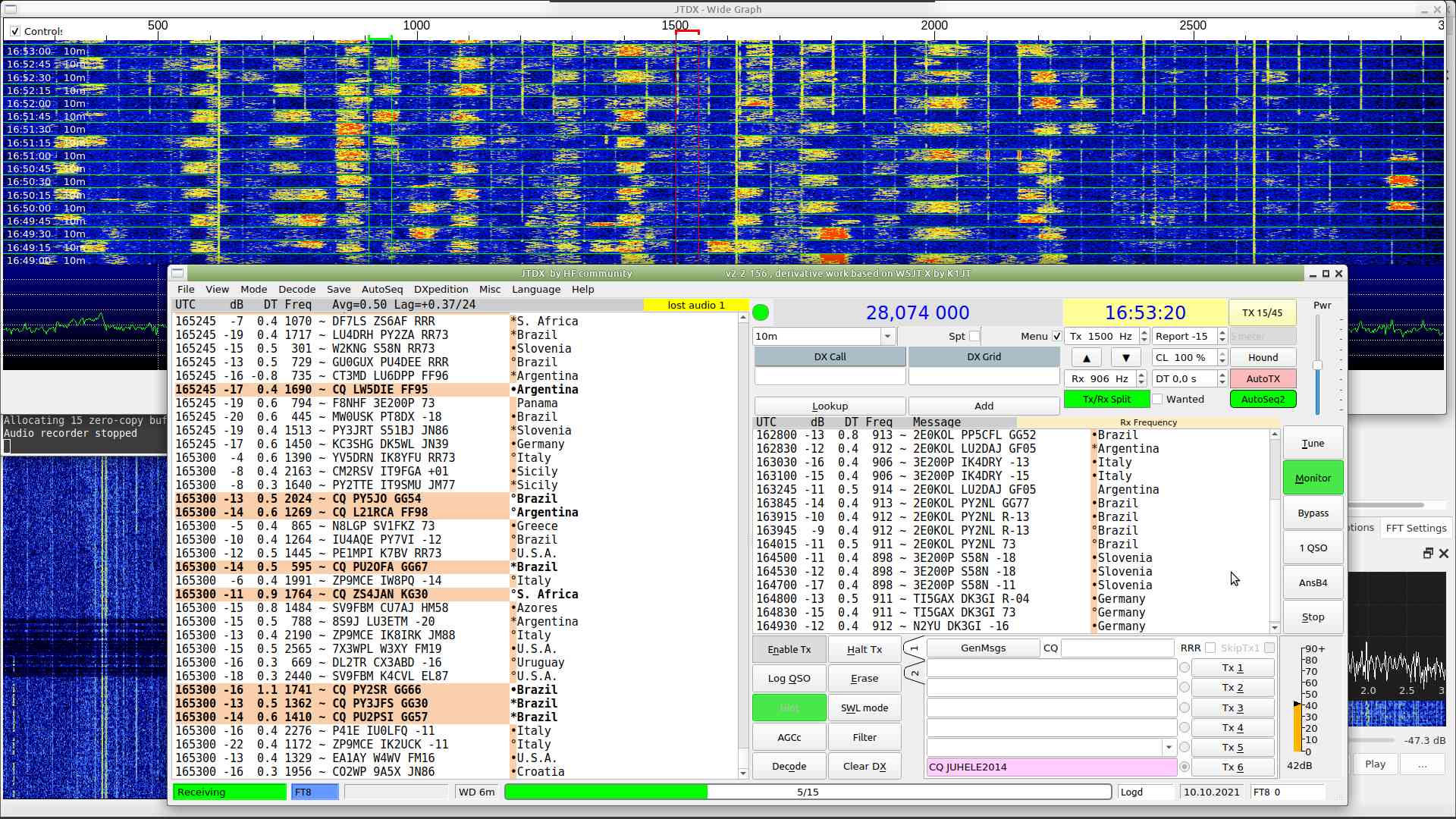The width and height of the screenshot is (1456, 819).
Task: Click the undock icon beside FFT Settings
Action: tap(1427, 554)
